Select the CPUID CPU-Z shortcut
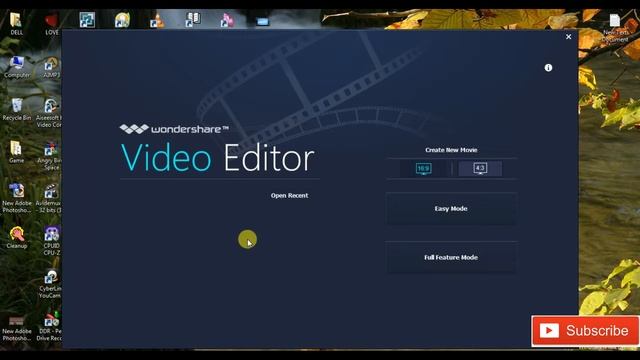Viewport: 640px width, 360px height. (52, 241)
